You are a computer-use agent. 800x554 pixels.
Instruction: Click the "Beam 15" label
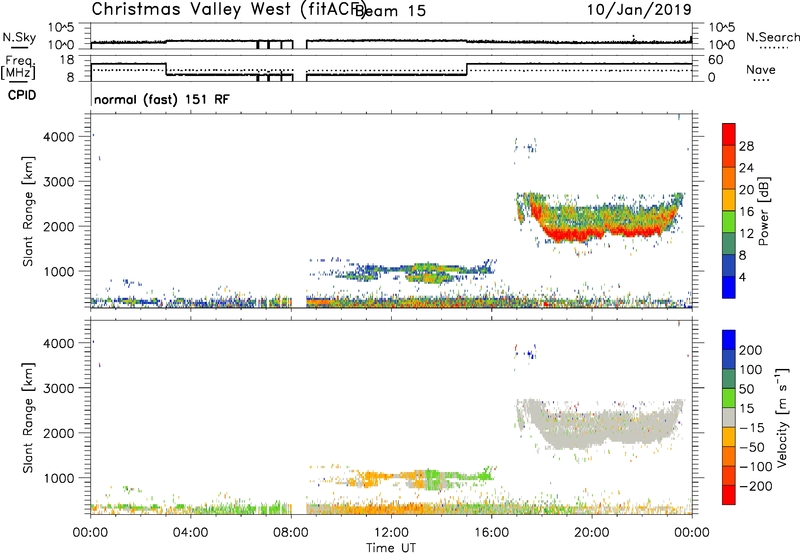tap(390, 11)
